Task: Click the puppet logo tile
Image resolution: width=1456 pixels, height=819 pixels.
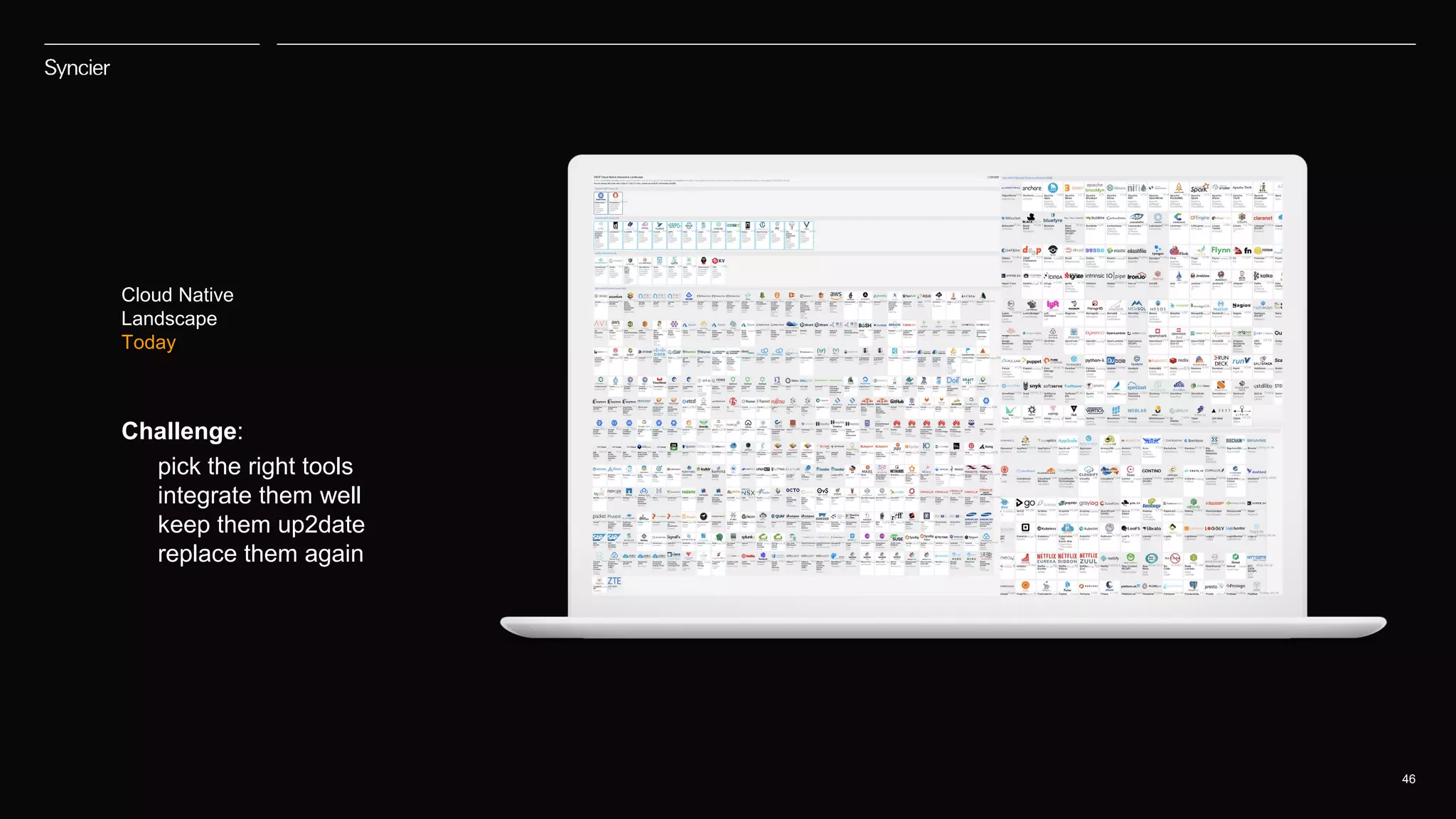Action: 1032,363
